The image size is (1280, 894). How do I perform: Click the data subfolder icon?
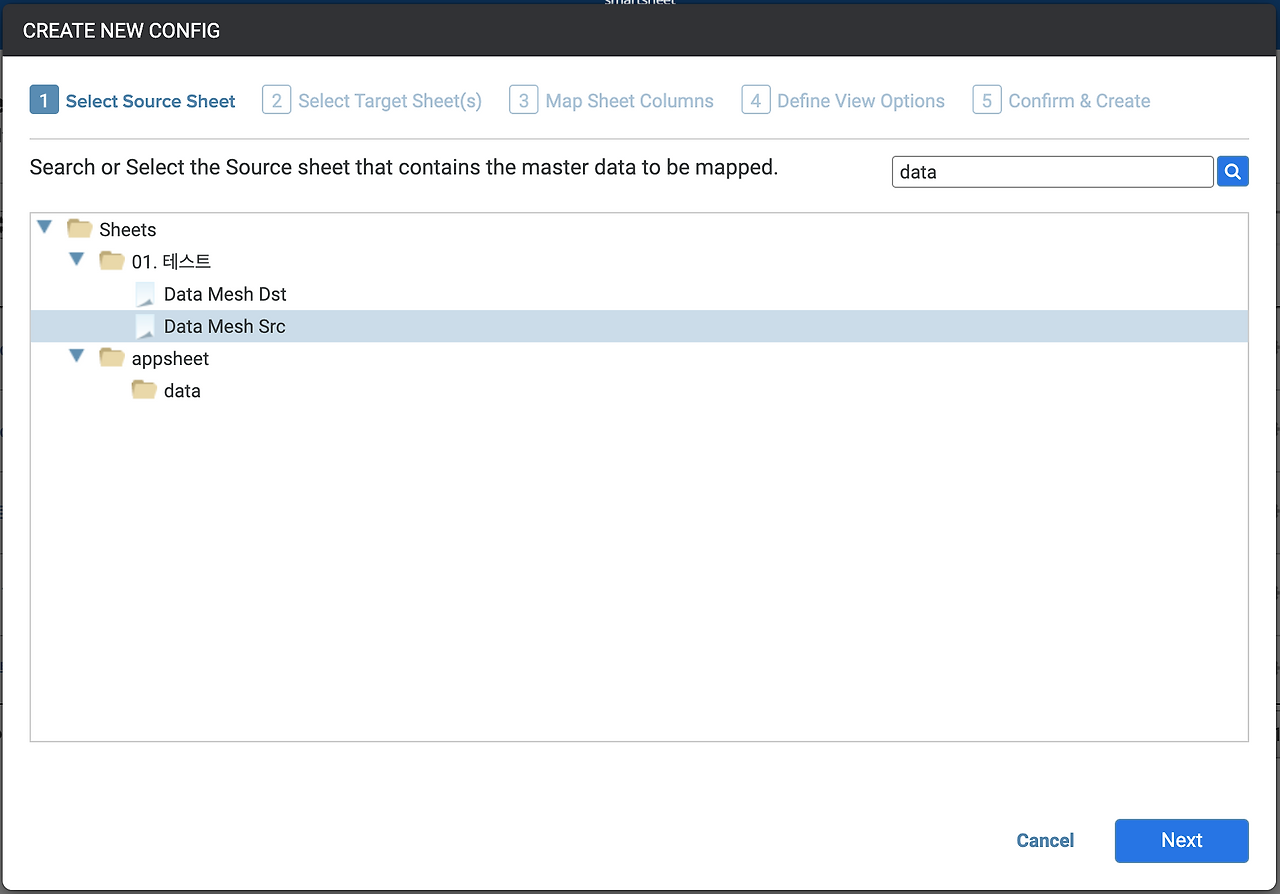(144, 390)
